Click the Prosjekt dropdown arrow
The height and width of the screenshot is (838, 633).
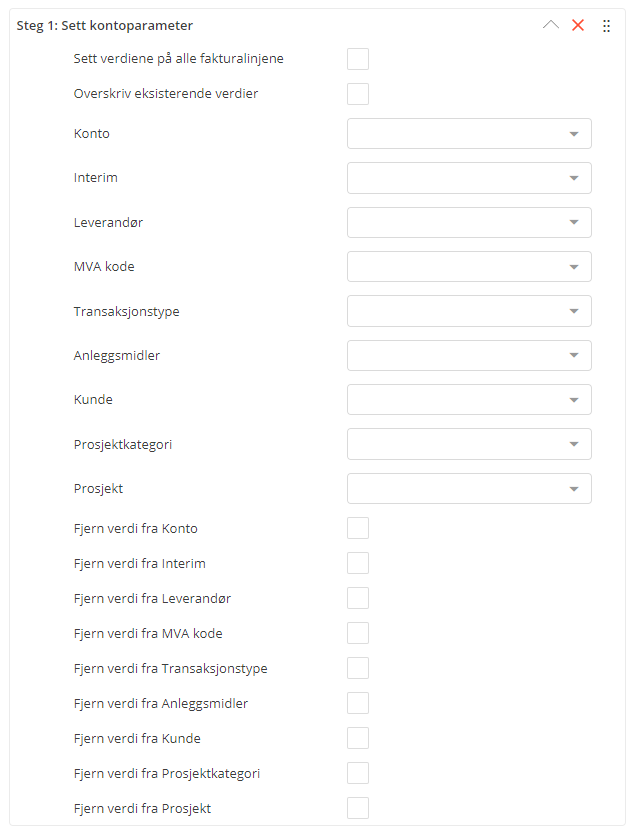(574, 489)
